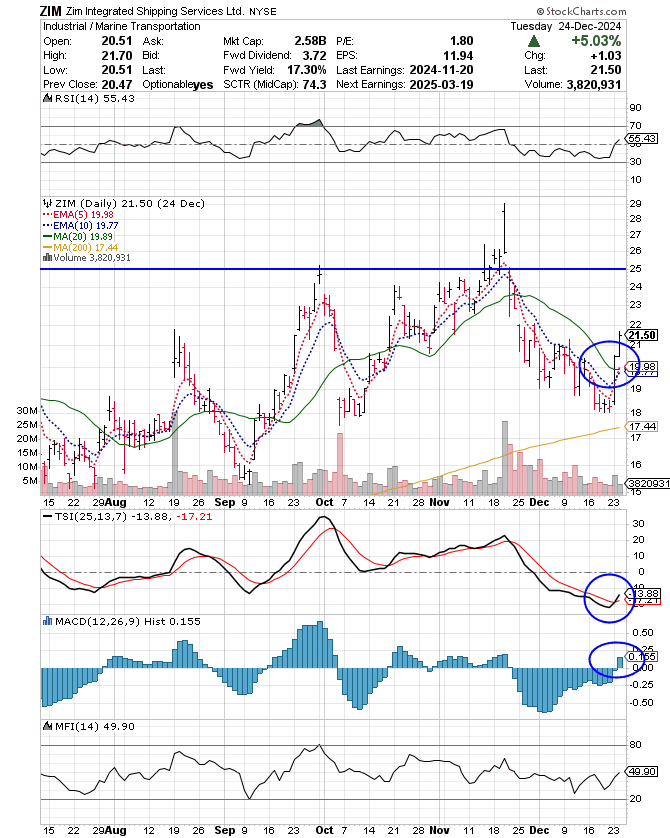
Task: Click the MFI(14) 49.90 panel label
Action: [x=95, y=726]
